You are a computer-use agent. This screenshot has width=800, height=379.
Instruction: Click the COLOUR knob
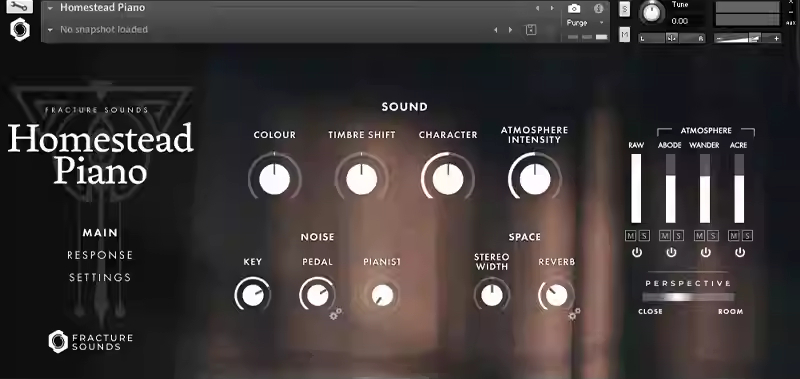274,179
